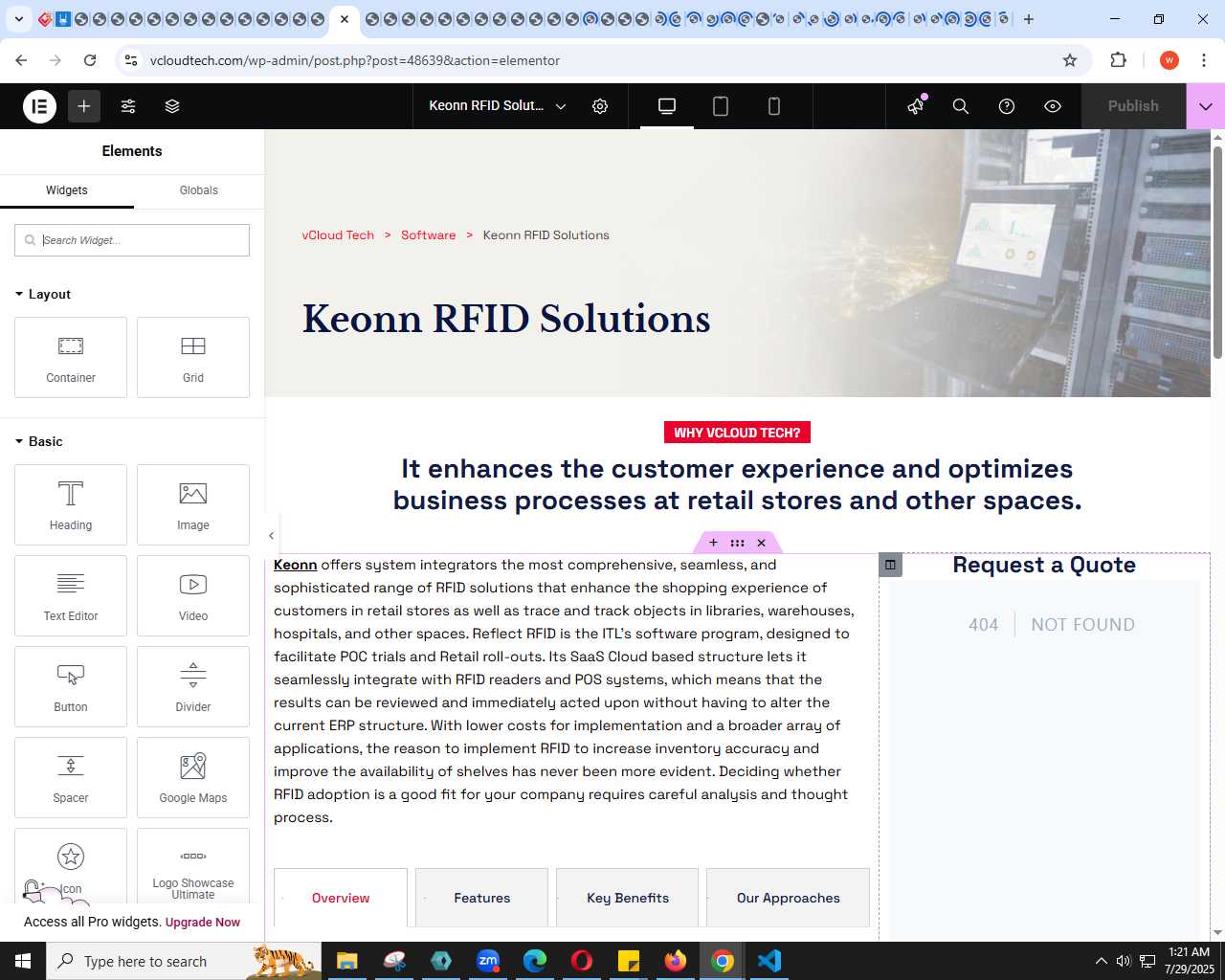Click the column edit handle icon
This screenshot has height=980, width=1225.
point(890,565)
